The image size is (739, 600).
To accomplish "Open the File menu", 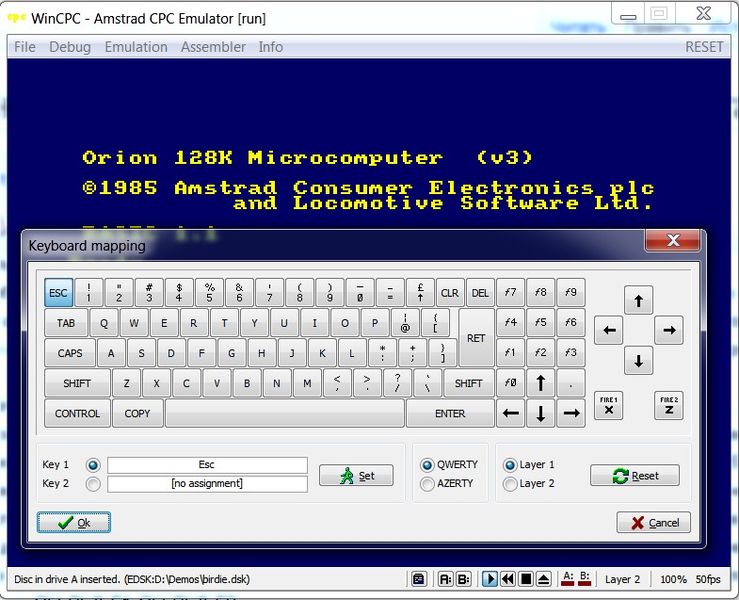I will [x=25, y=47].
